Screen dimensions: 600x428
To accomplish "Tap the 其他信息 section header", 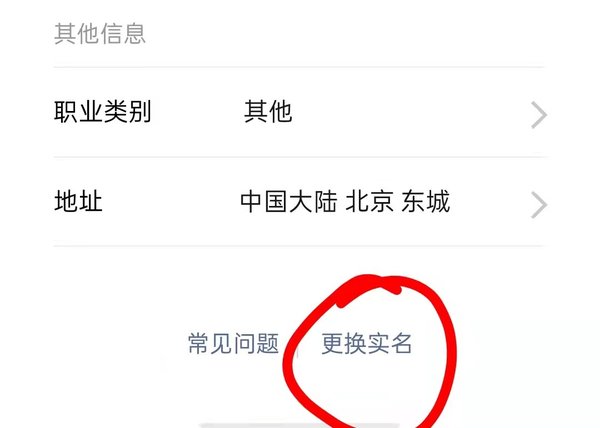I will [x=100, y=34].
